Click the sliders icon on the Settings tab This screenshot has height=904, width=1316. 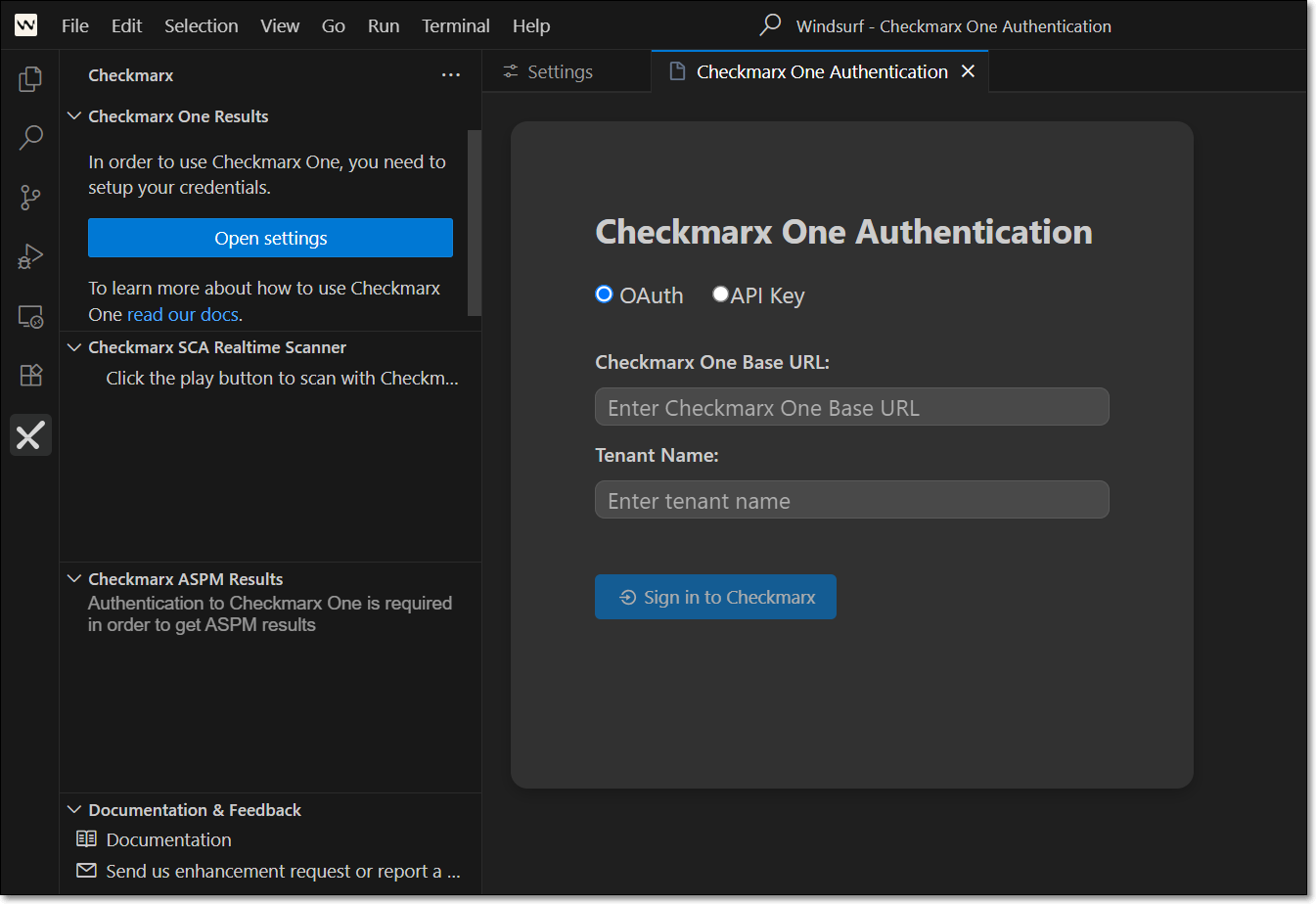pos(511,71)
